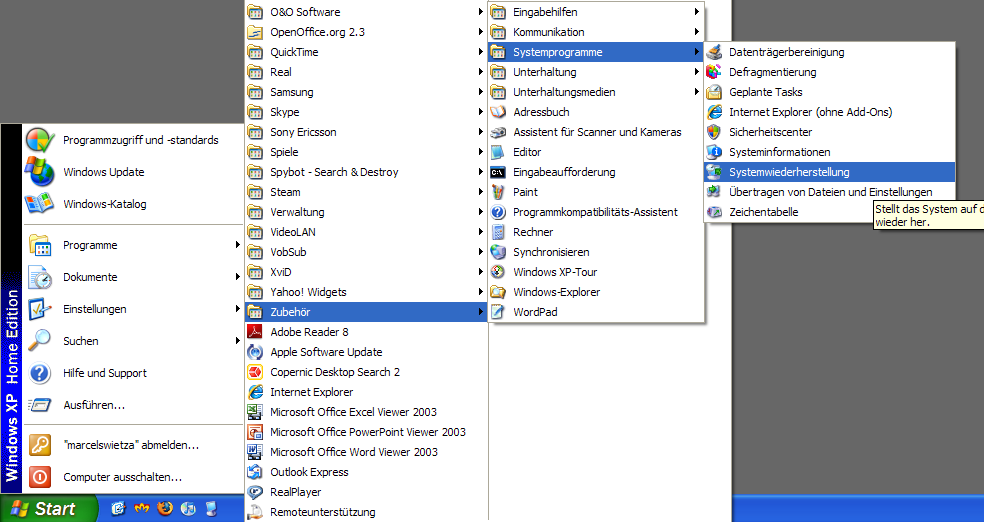Open the Sony Ericsson menu entry
This screenshot has height=523, width=985.
click(x=366, y=132)
